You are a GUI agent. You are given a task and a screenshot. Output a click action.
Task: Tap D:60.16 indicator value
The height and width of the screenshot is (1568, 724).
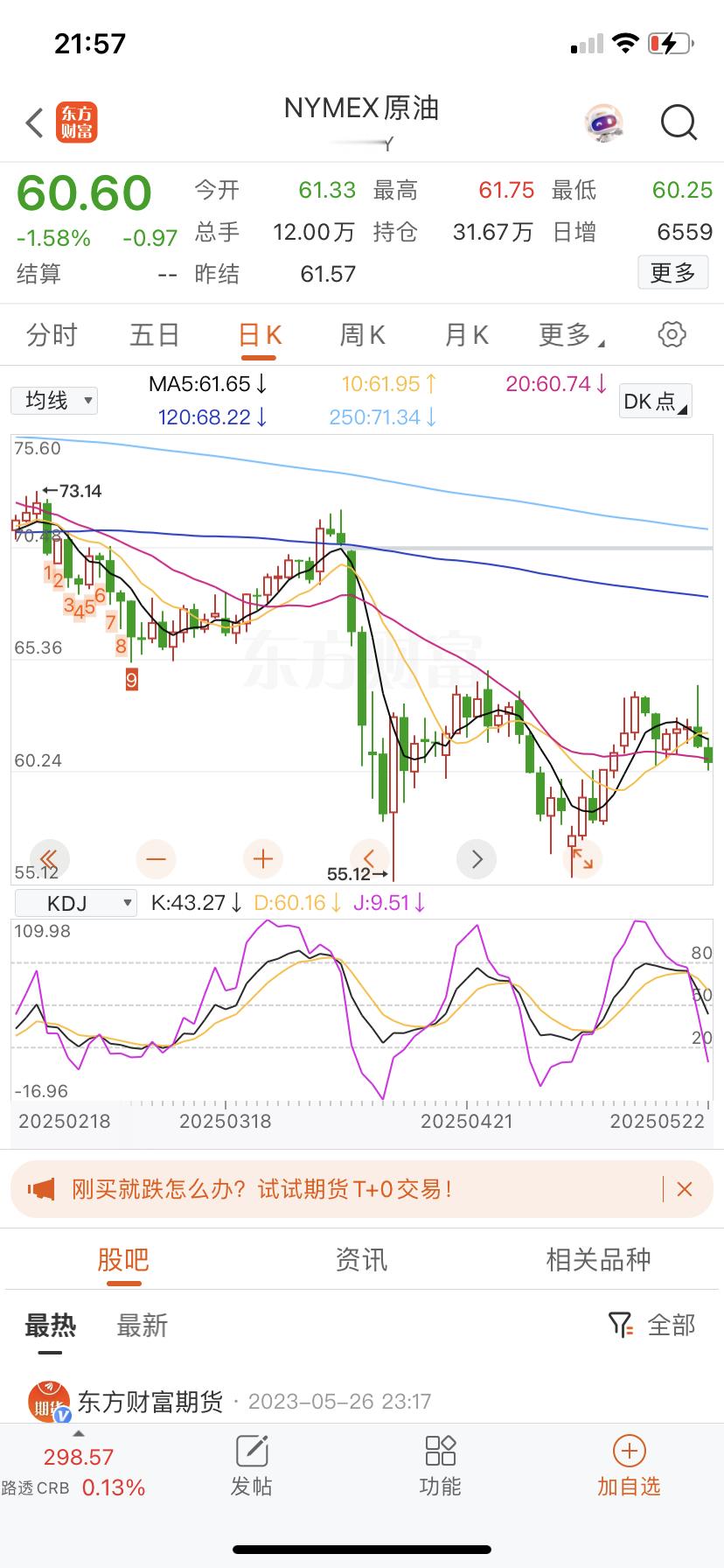[x=297, y=902]
